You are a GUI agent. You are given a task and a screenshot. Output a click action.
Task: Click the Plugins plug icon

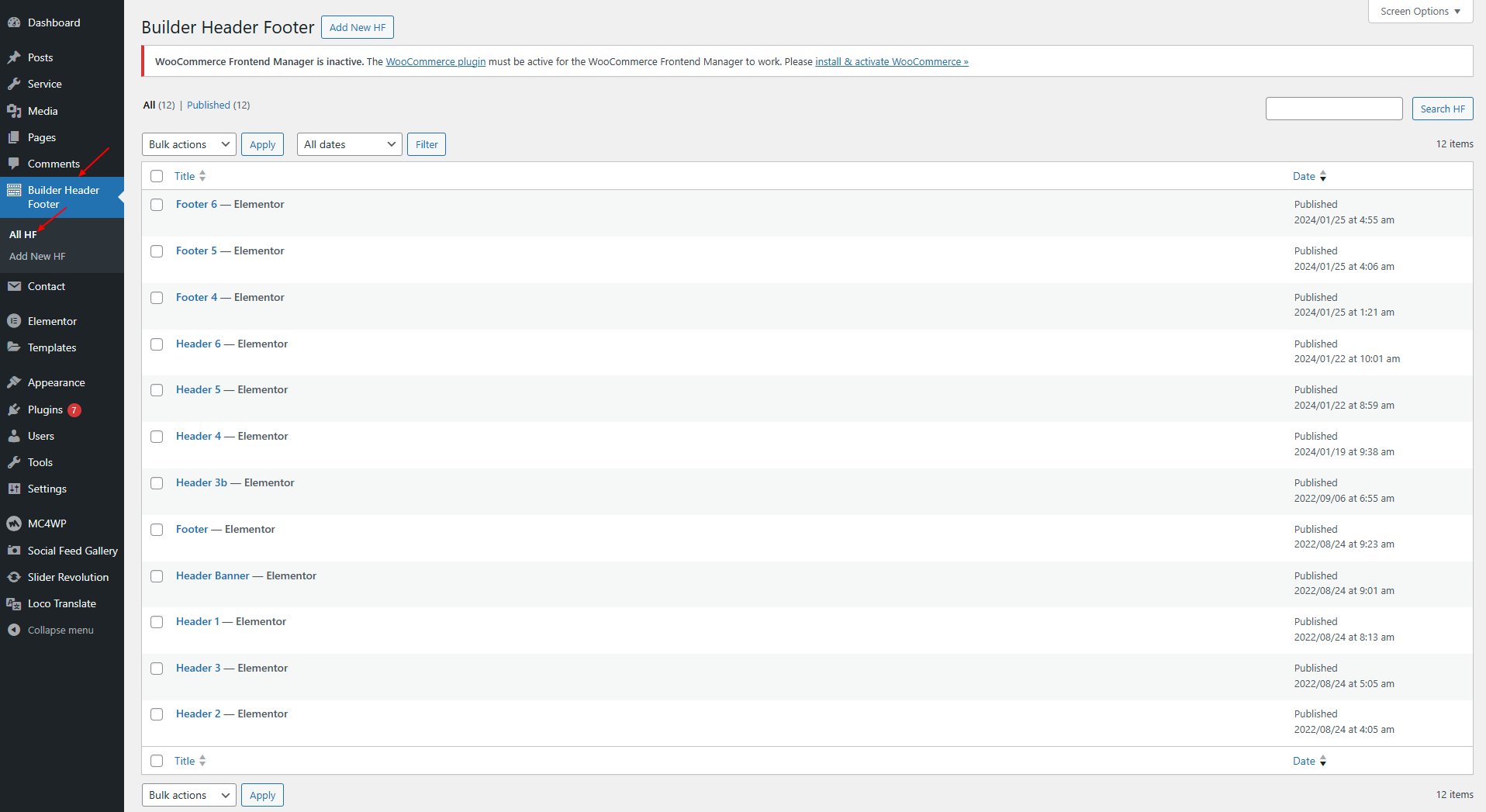tap(14, 409)
